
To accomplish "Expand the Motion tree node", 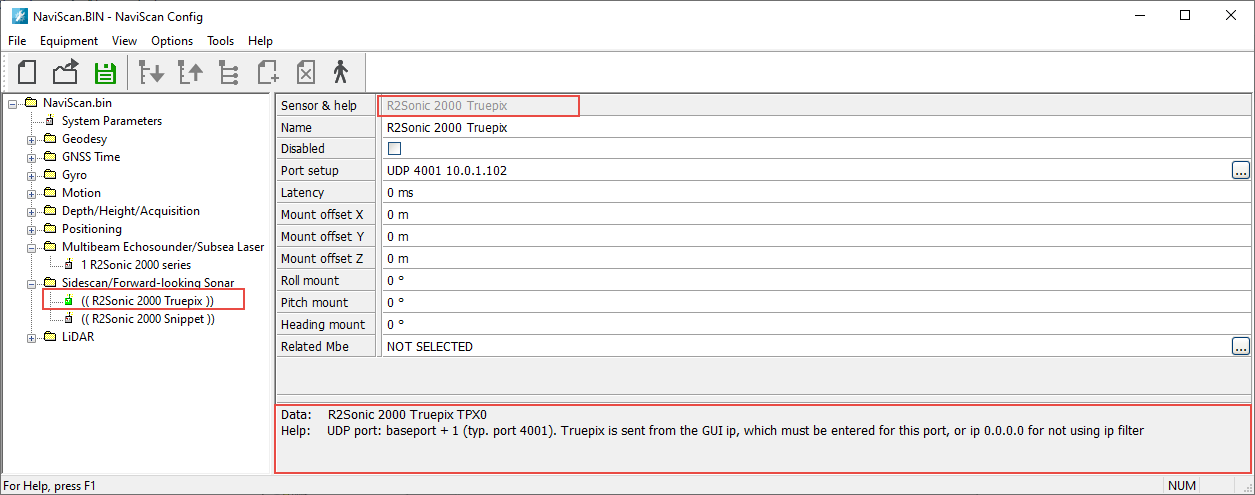I will 31,193.
